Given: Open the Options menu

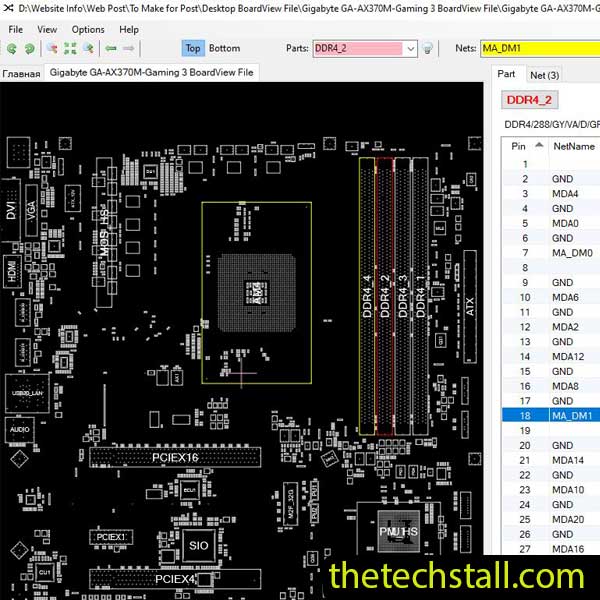Looking at the screenshot, I should pyautogui.click(x=88, y=29).
